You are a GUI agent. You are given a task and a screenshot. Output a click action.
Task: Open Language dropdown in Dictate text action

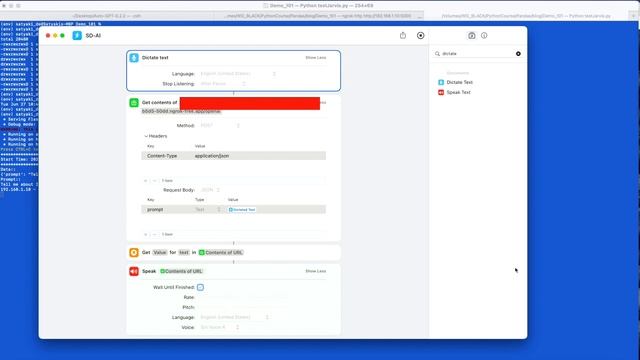pos(238,73)
